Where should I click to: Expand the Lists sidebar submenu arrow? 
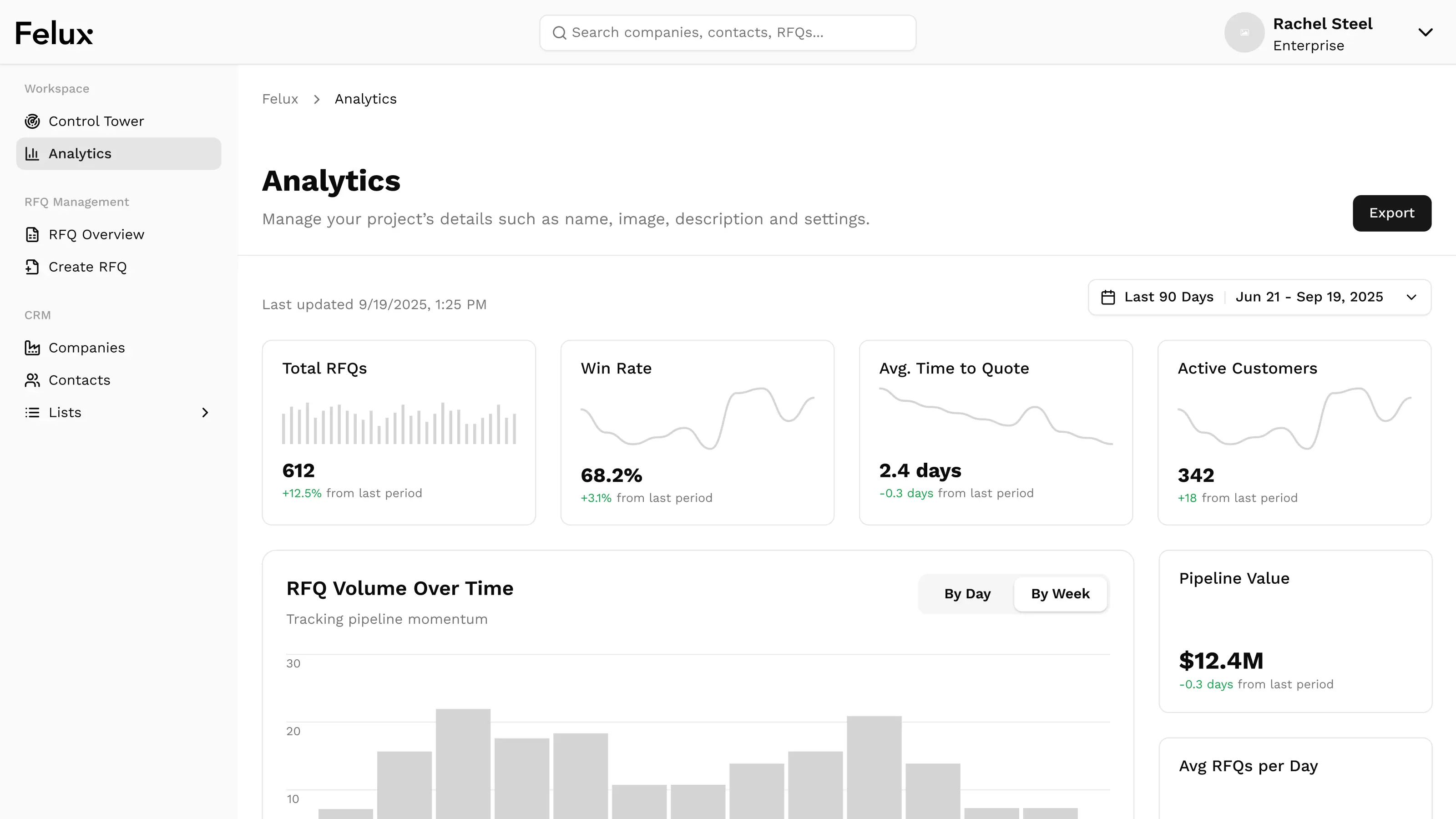point(205,413)
